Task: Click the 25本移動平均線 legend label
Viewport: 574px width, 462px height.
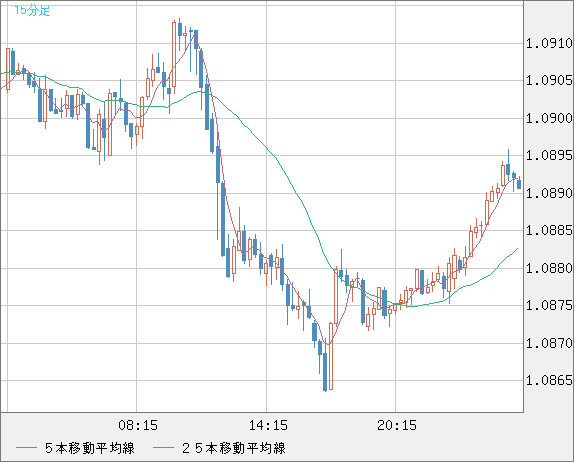Action: coord(234,448)
